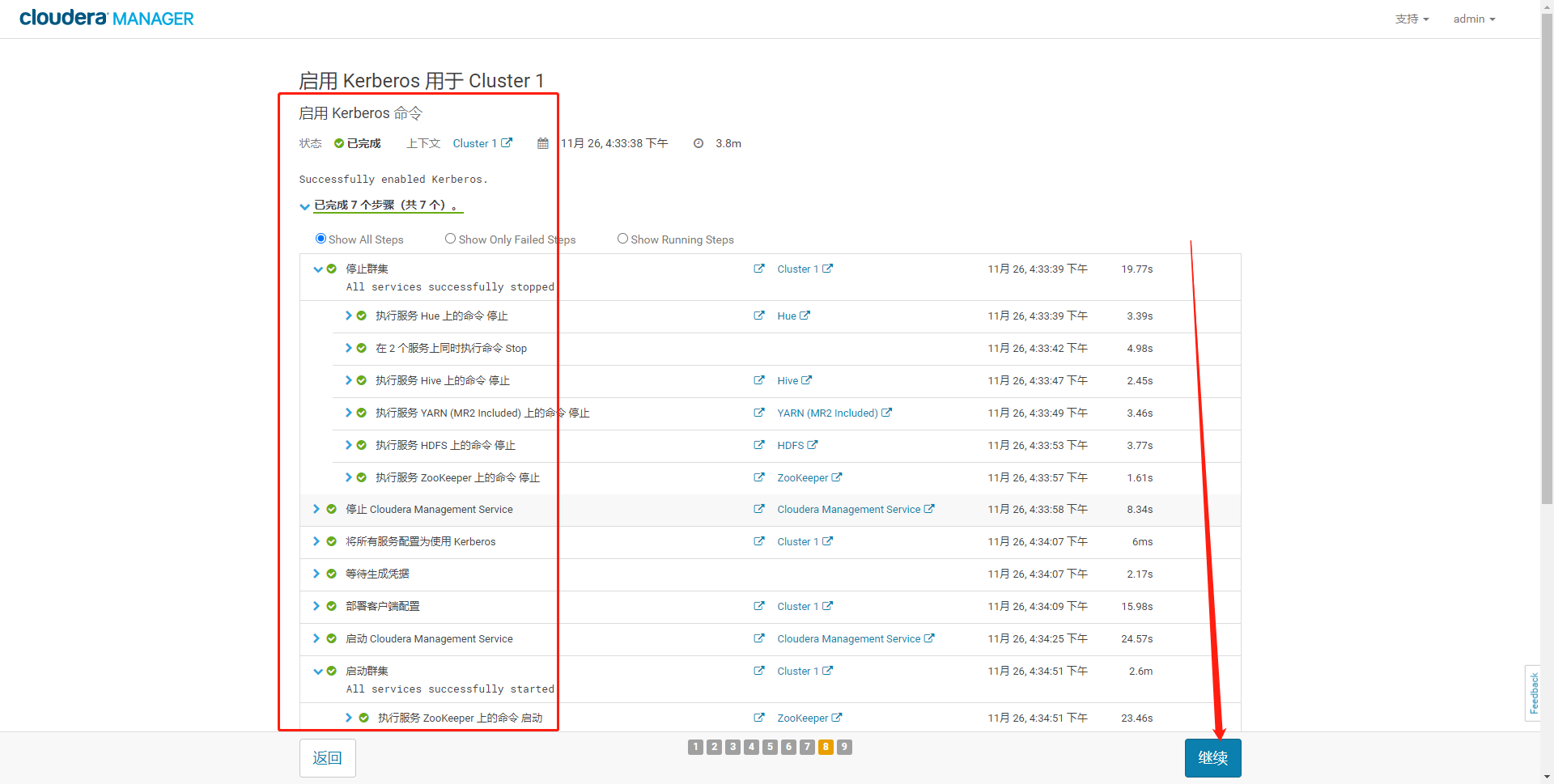Open details icon for the Hue stop row

coord(759,316)
